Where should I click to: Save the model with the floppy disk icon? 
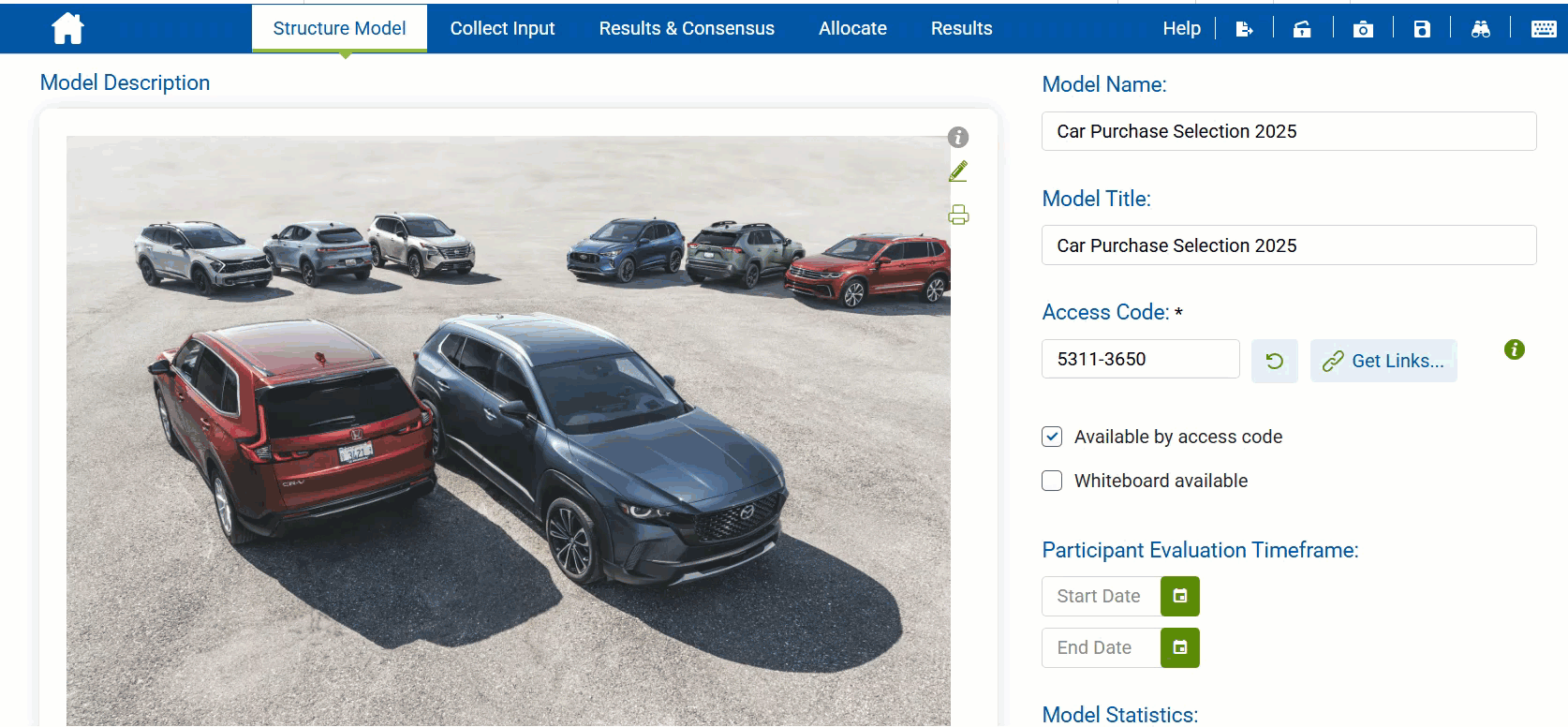pyautogui.click(x=1422, y=29)
